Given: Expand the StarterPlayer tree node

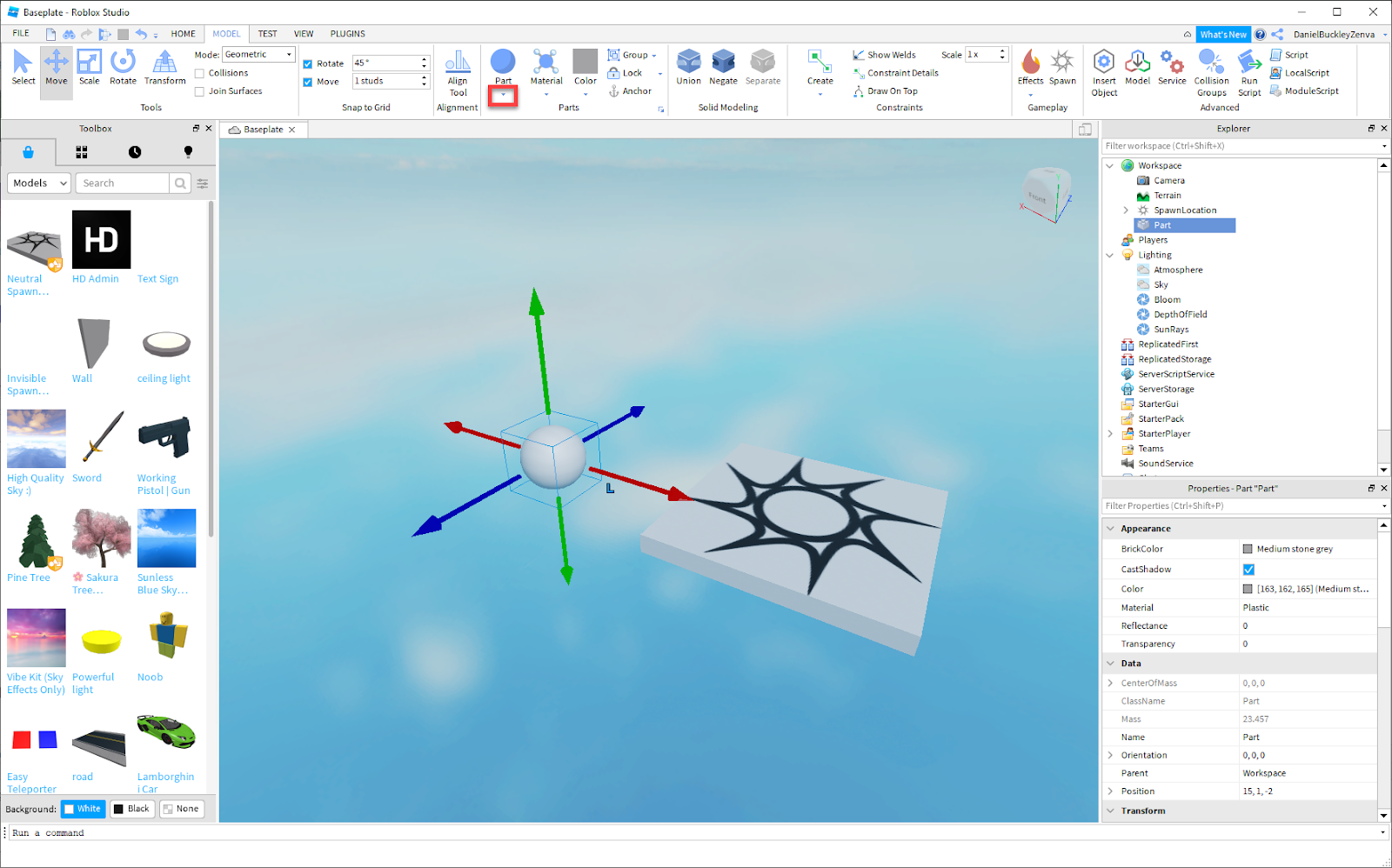Looking at the screenshot, I should pos(1110,434).
